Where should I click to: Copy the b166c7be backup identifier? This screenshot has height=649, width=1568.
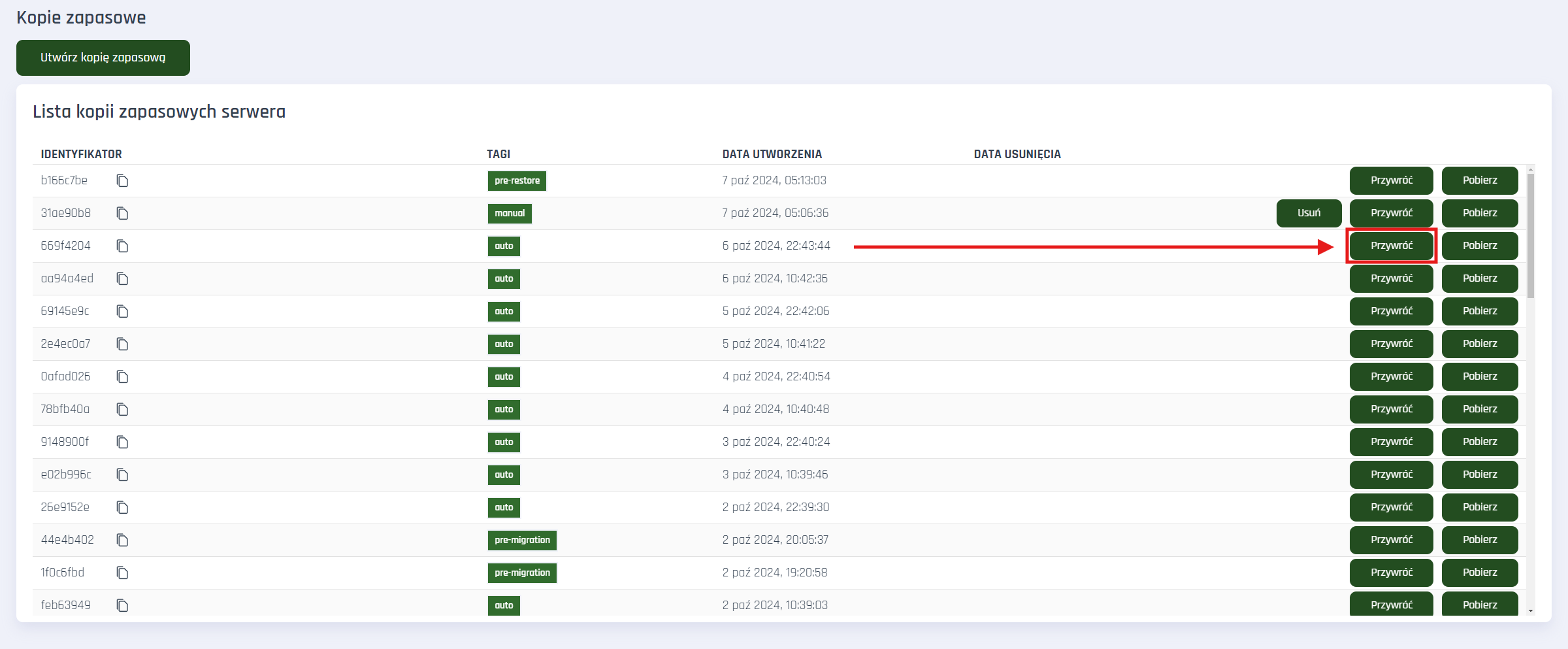click(x=122, y=181)
